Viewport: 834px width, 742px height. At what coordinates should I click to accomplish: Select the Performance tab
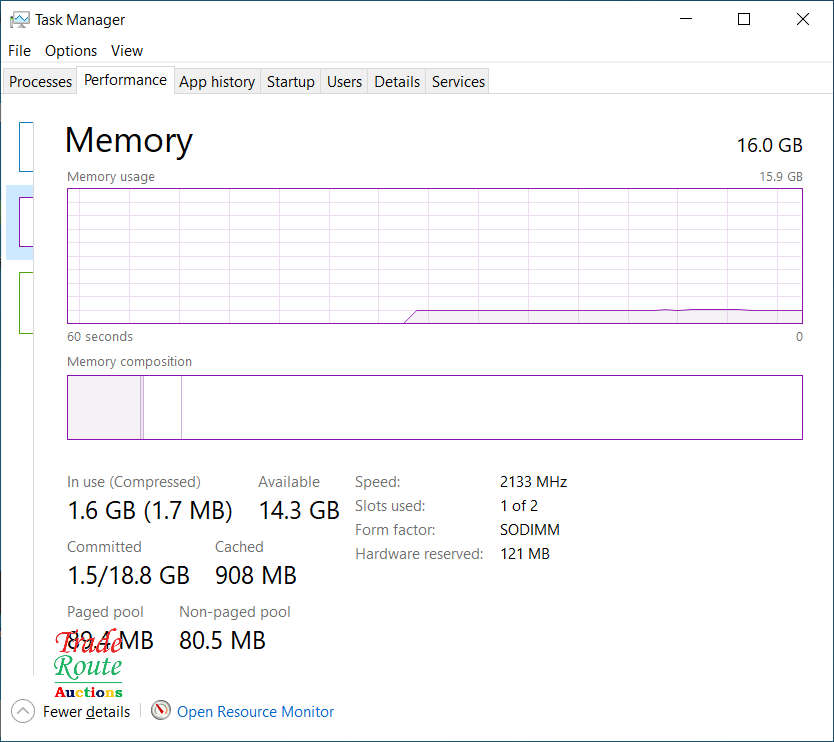125,80
